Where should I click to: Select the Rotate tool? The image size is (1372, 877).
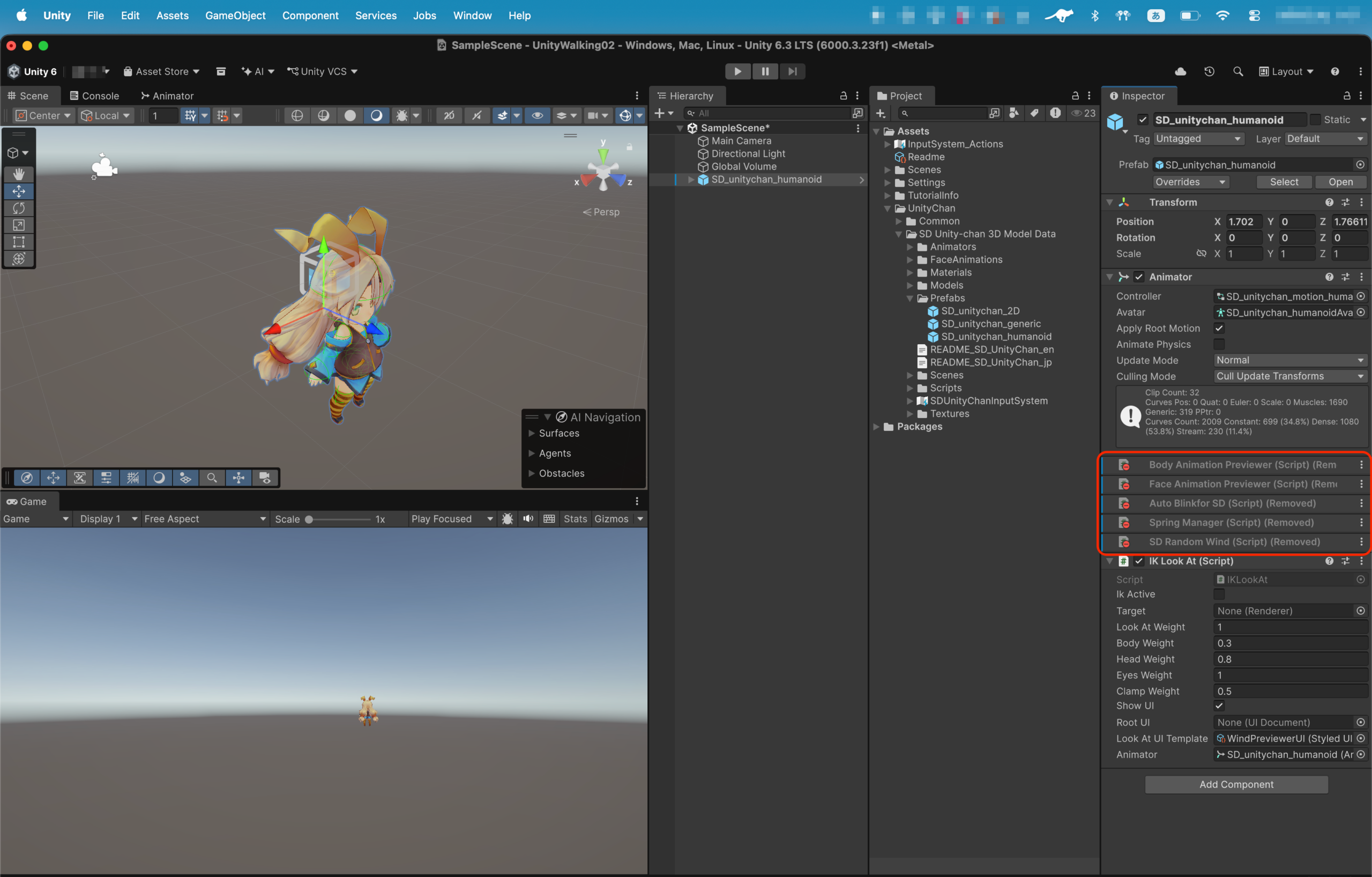tap(19, 208)
